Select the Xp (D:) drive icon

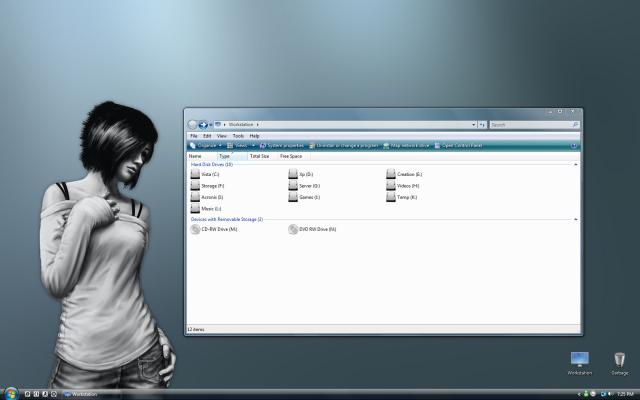pyautogui.click(x=293, y=174)
